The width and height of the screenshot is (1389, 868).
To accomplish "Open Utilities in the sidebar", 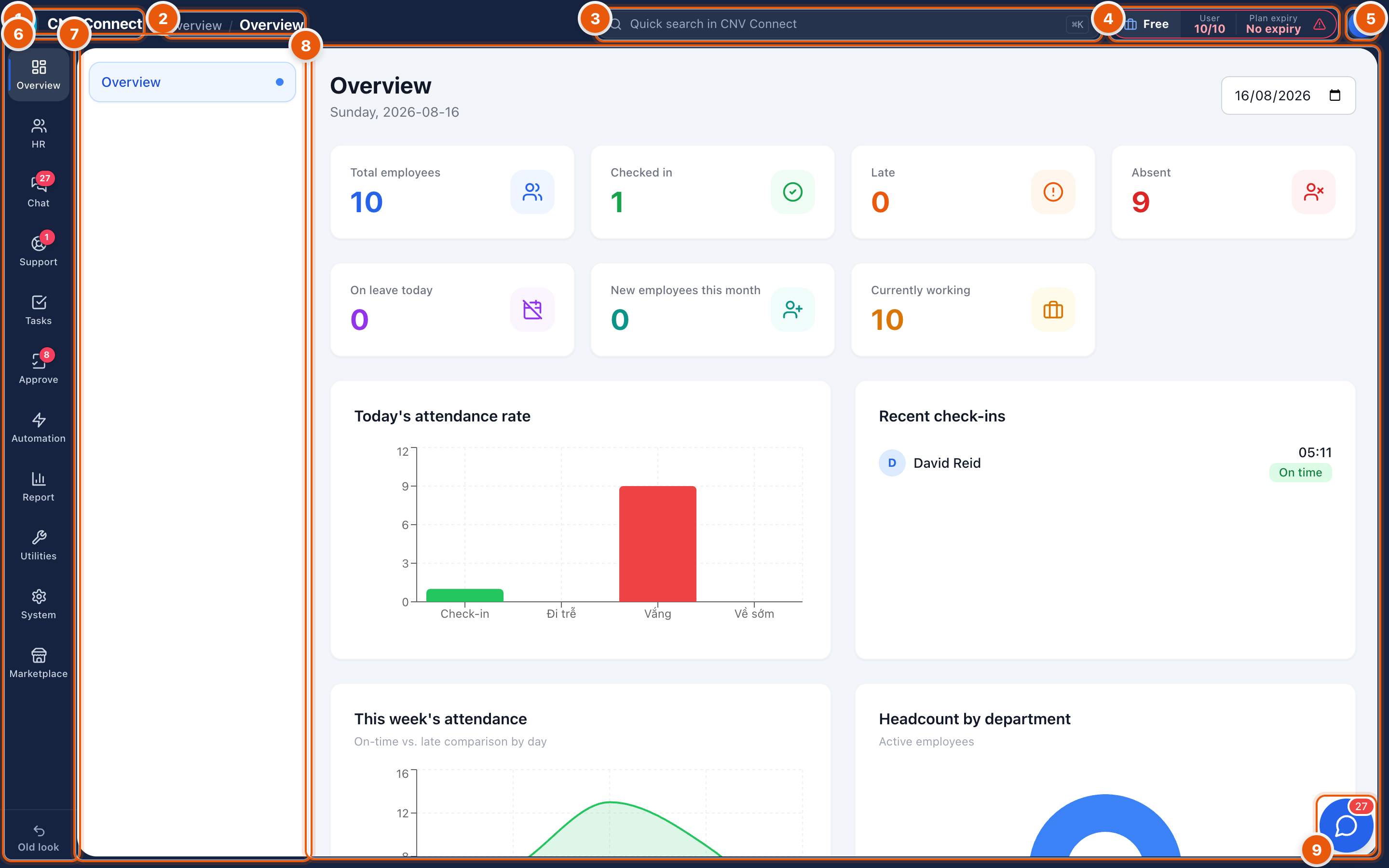I will click(x=39, y=546).
